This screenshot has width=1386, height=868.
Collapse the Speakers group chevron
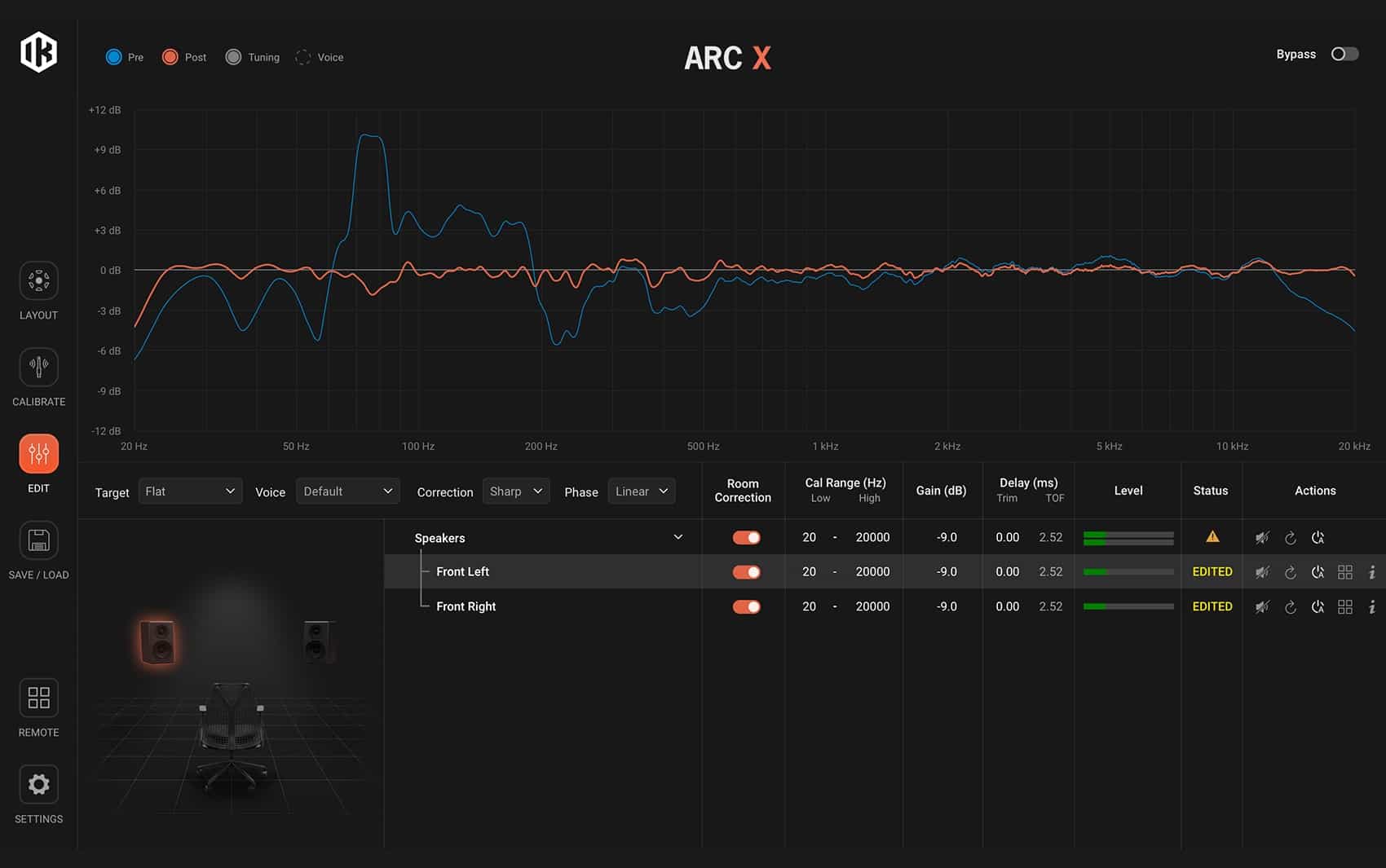click(x=678, y=537)
